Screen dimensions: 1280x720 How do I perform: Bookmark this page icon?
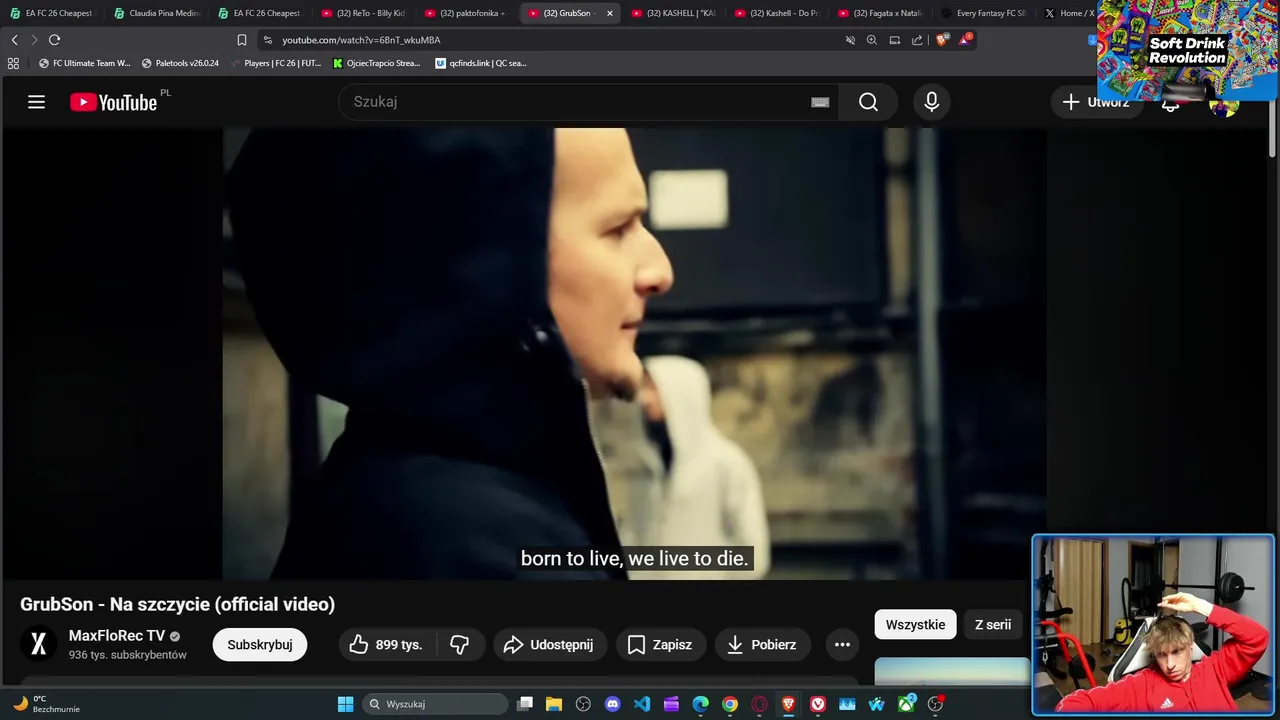click(242, 40)
